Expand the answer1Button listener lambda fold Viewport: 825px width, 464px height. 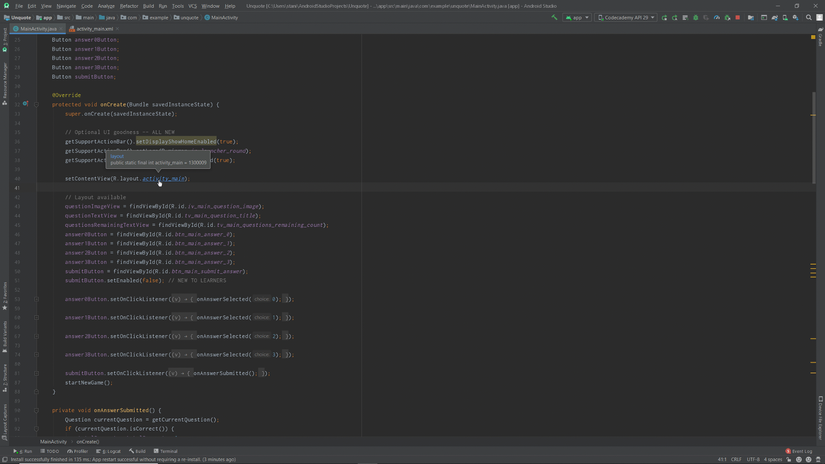click(36, 317)
